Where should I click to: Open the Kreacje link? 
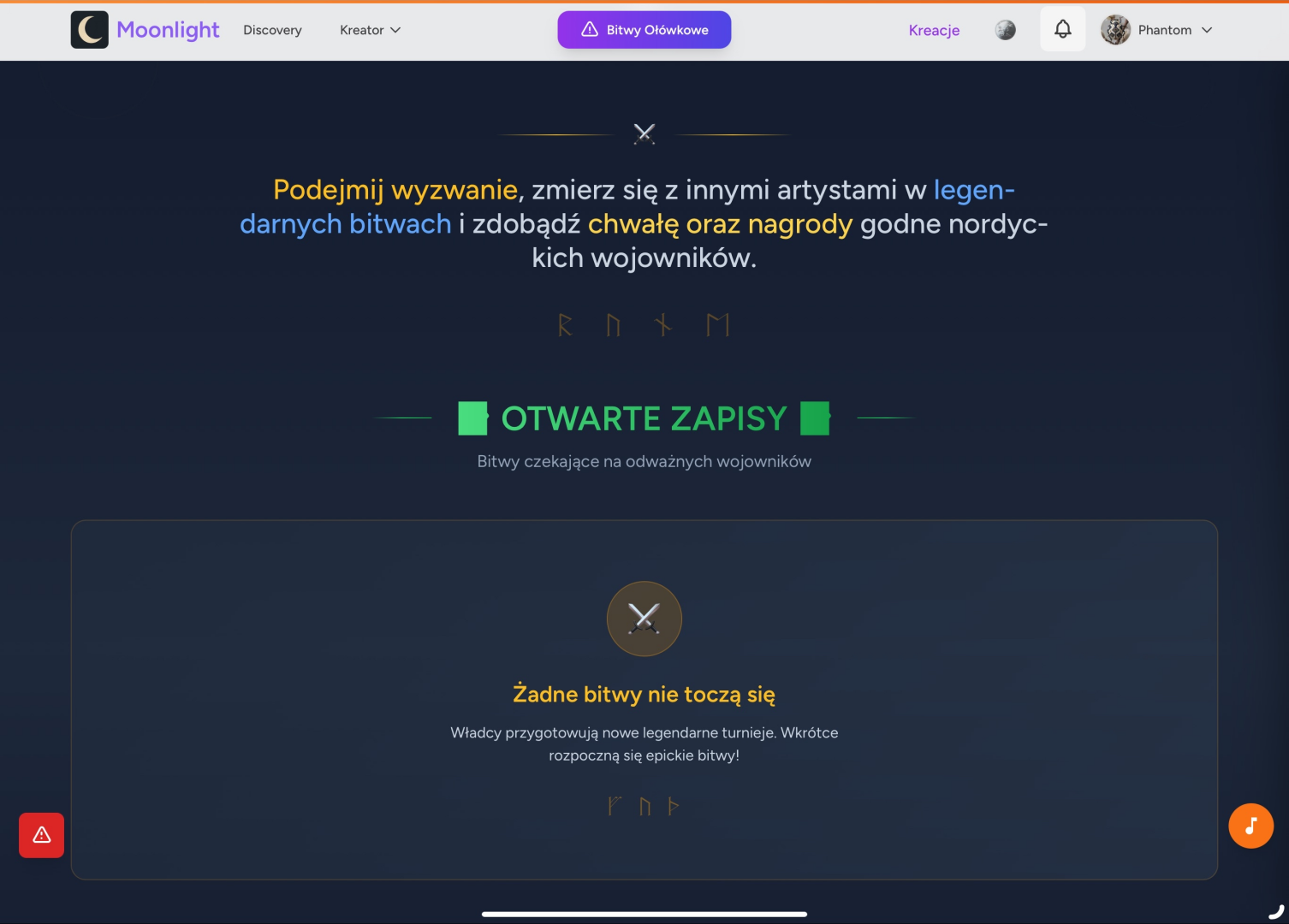pos(934,30)
